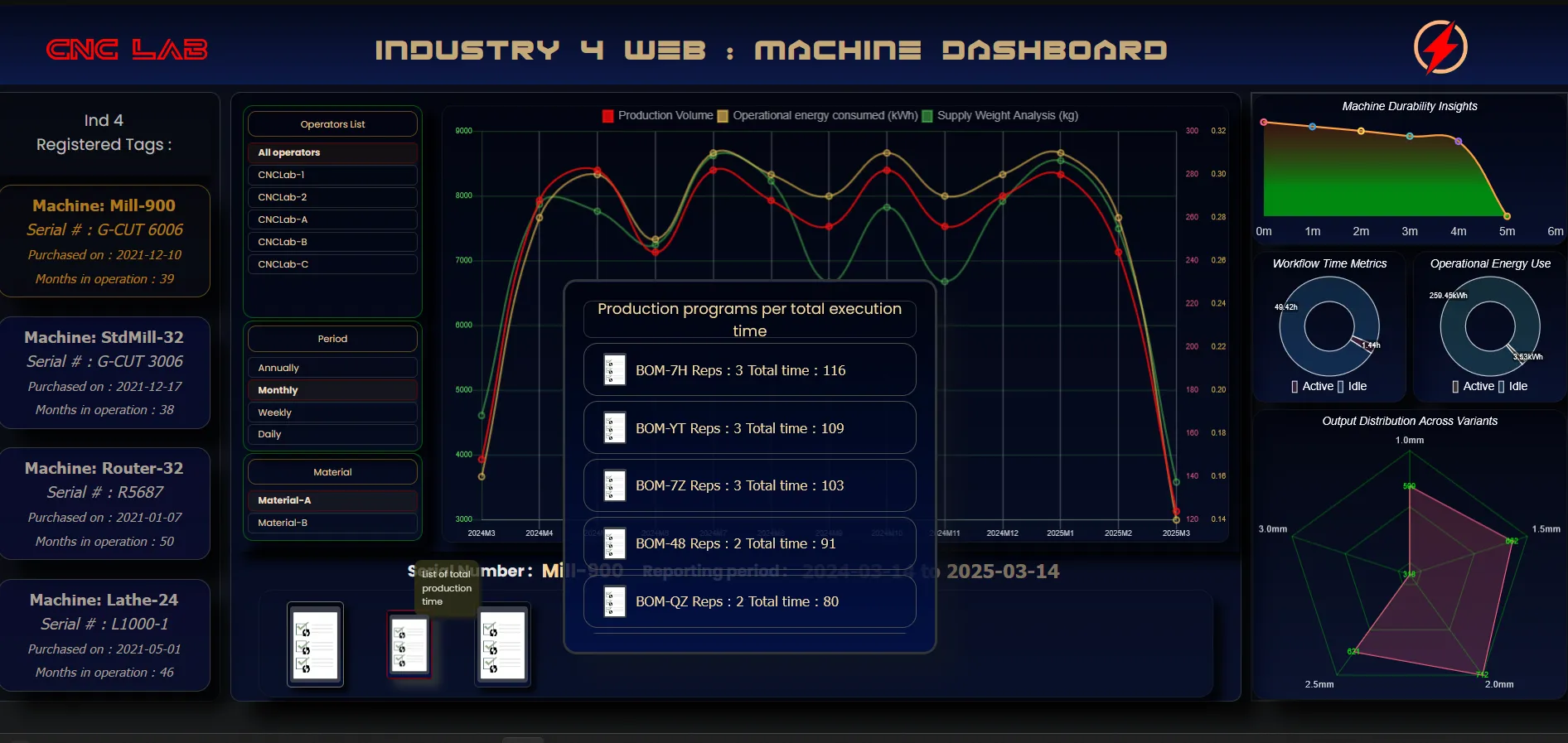Click document icon next to BOM-QZ
1568x743 pixels.
click(x=614, y=602)
